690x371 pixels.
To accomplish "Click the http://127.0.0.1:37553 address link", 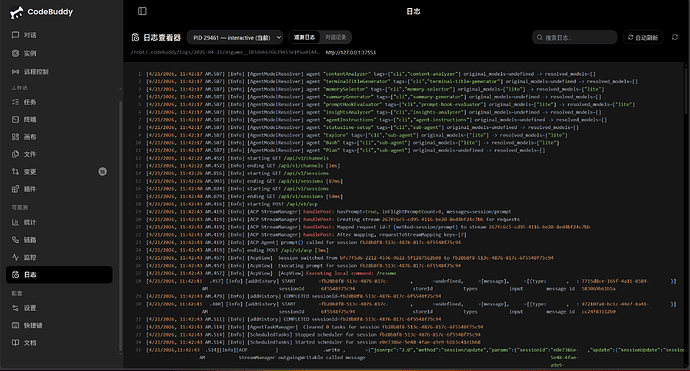I will pyautogui.click(x=350, y=52).
